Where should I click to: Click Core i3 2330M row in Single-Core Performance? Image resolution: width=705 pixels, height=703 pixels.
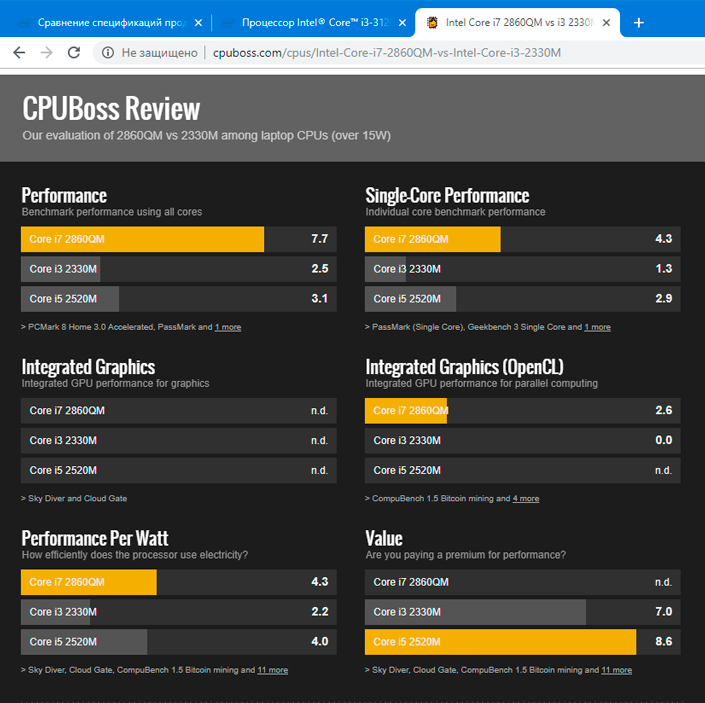522,269
